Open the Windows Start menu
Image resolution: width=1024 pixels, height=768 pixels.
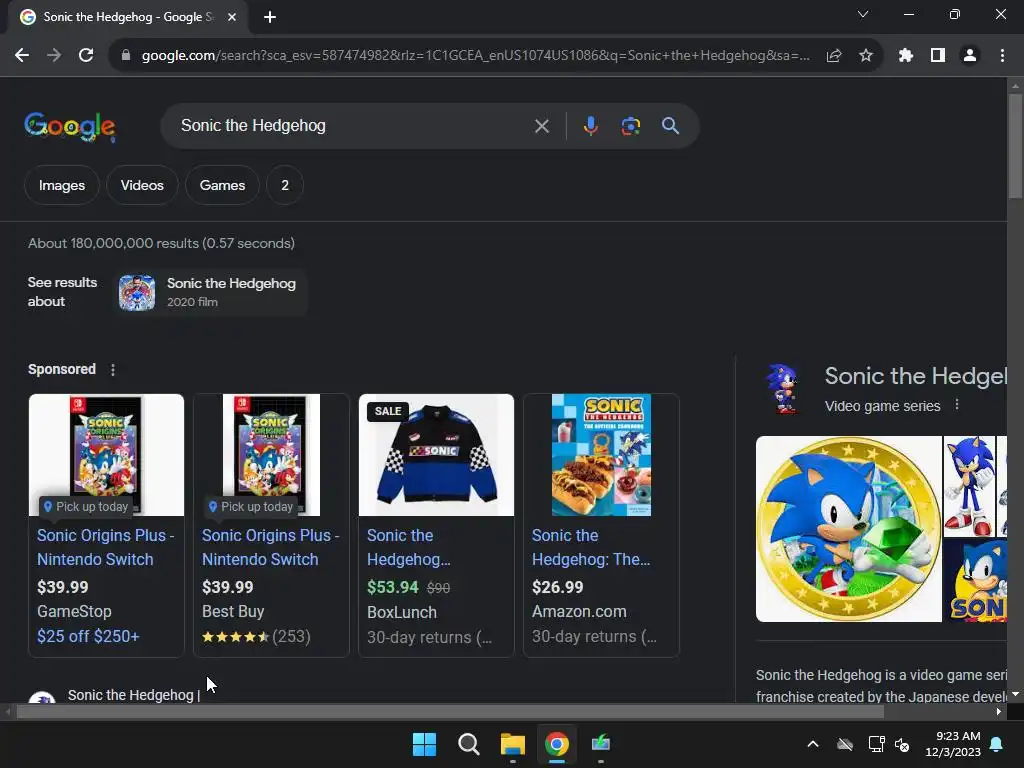point(424,744)
